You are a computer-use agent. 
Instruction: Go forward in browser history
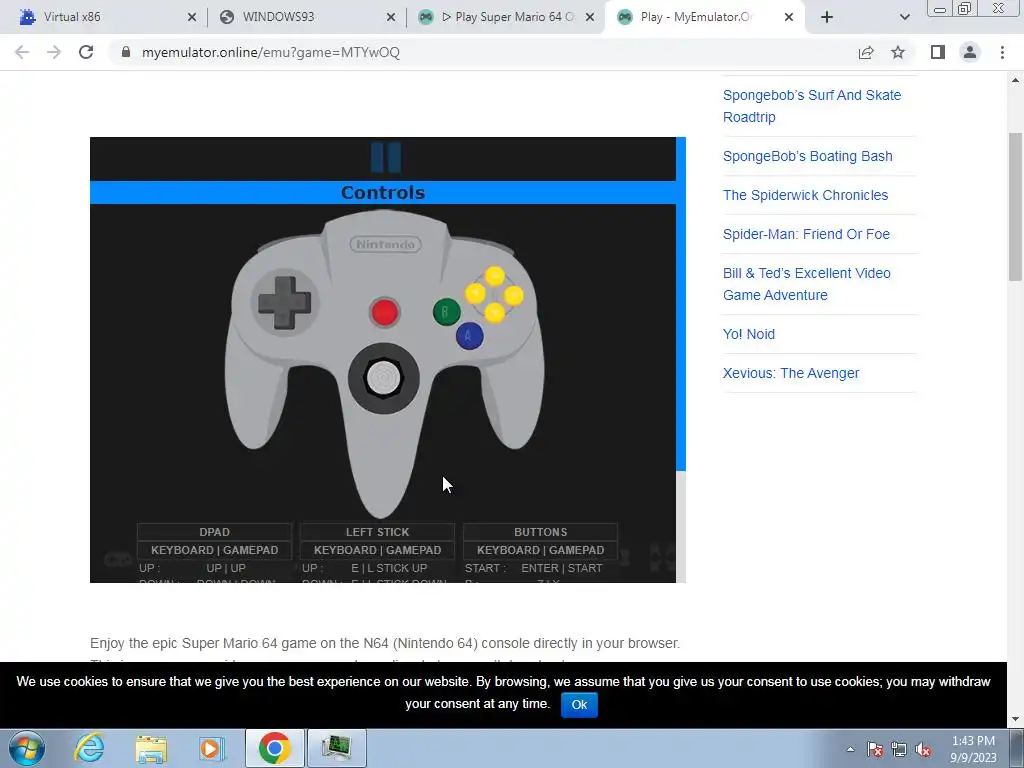coord(54,52)
